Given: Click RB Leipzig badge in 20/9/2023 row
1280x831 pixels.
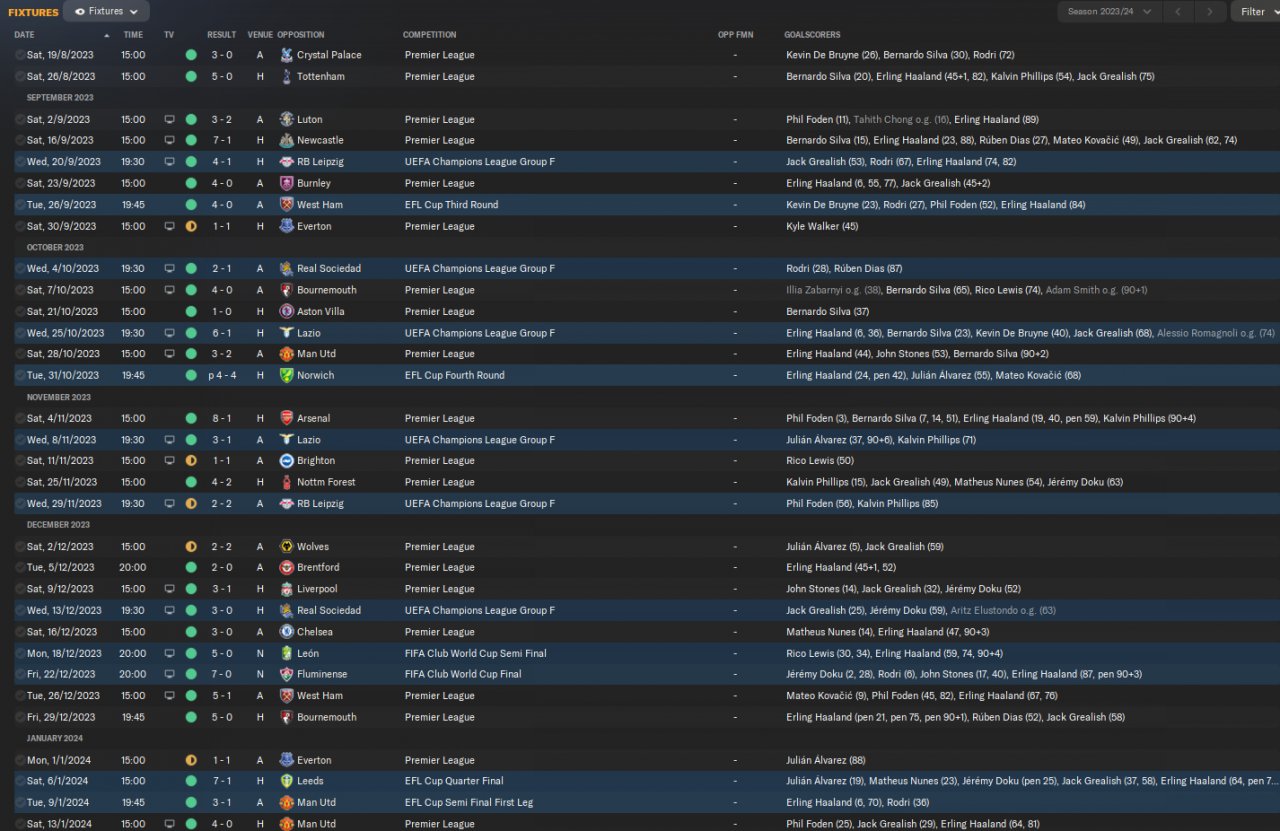Looking at the screenshot, I should [x=287, y=162].
